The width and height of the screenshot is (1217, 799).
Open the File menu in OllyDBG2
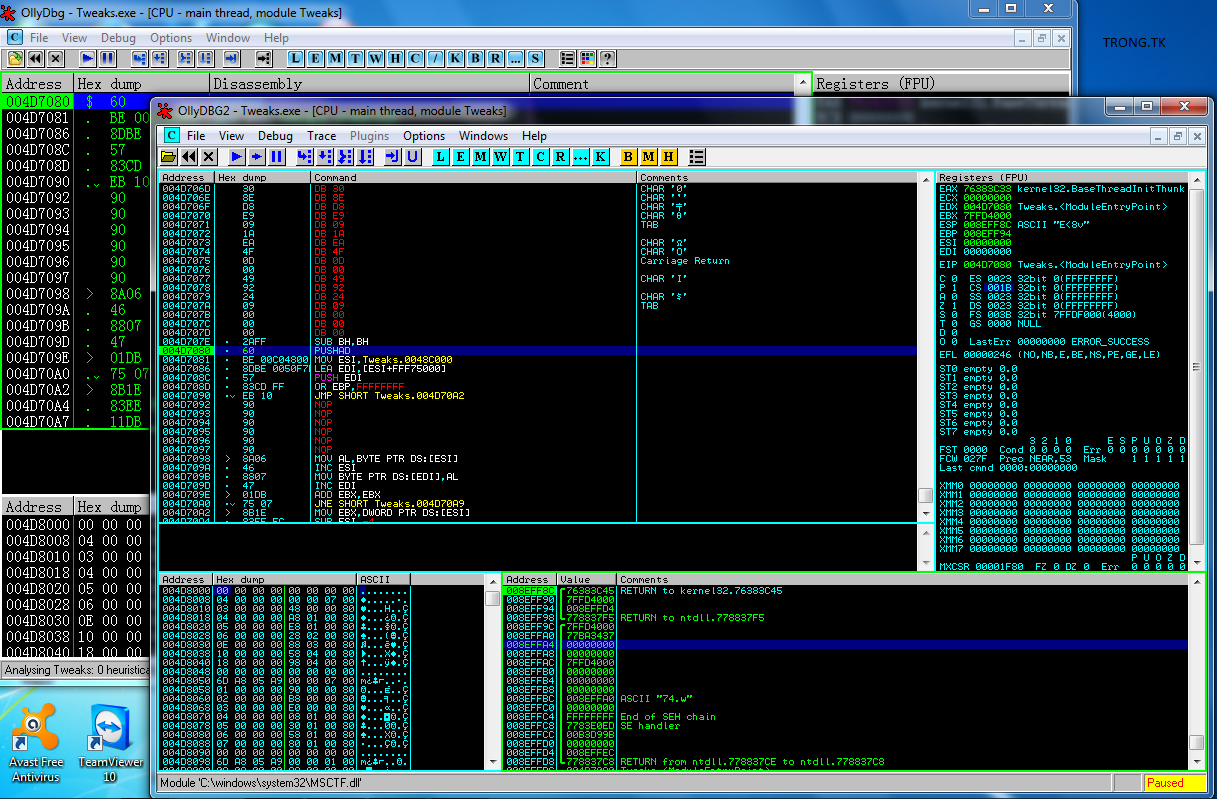tap(196, 136)
